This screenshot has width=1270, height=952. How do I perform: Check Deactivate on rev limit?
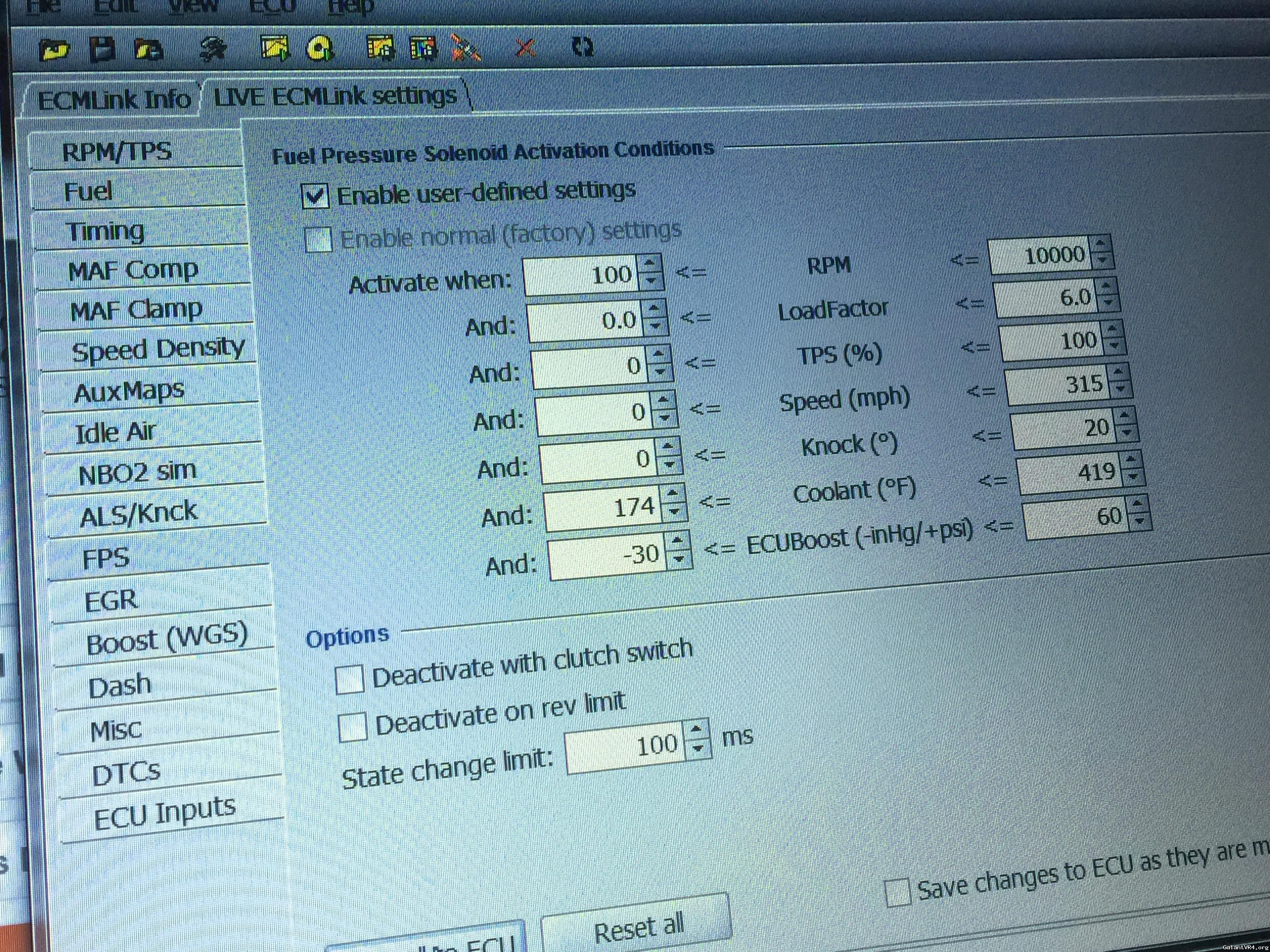tap(353, 727)
